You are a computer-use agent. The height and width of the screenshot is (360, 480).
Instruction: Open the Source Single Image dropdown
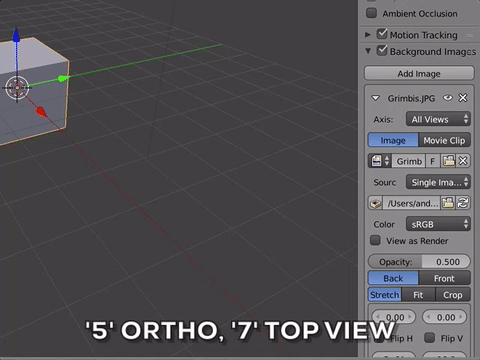tap(438, 182)
